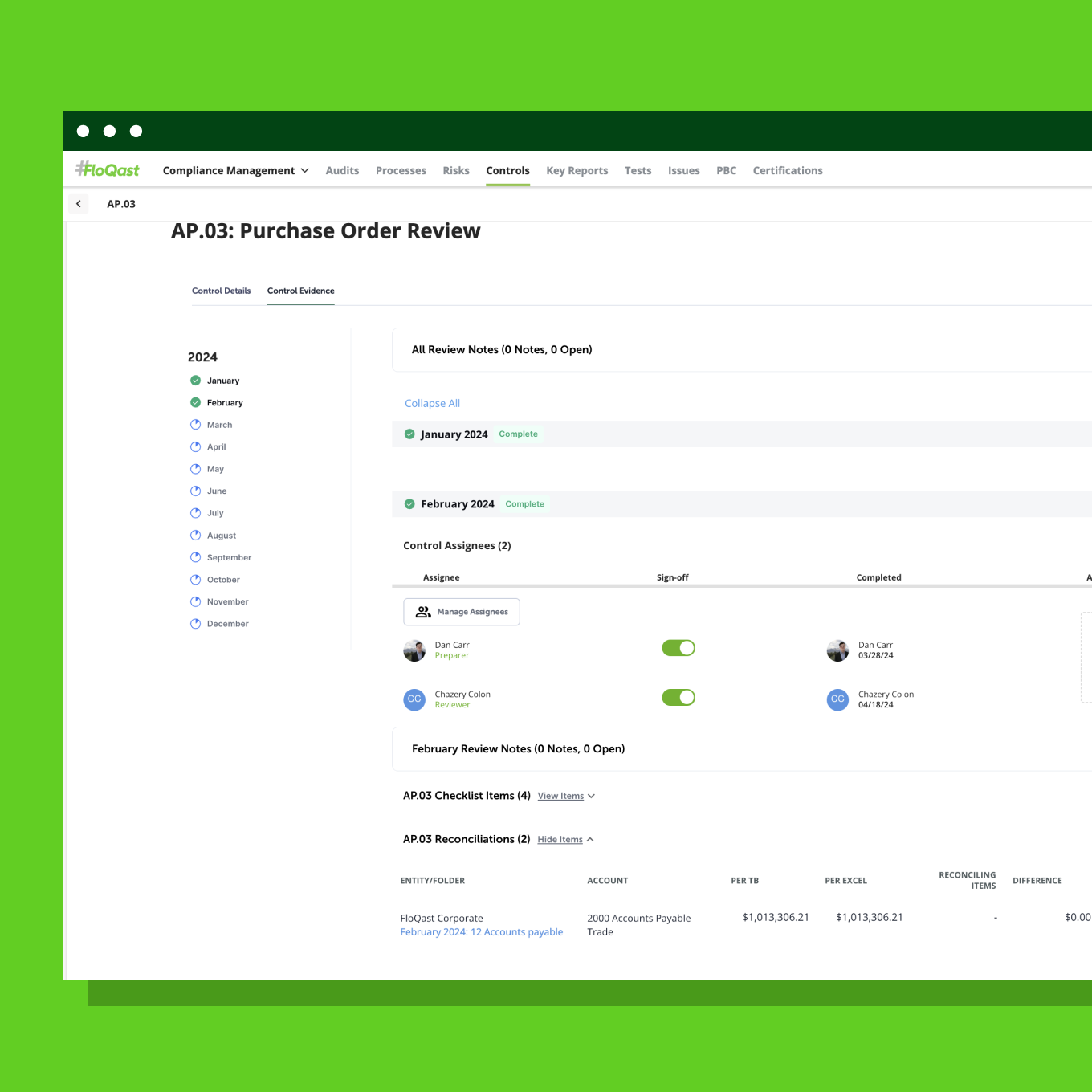Click the FloQast Corporate entity name
This screenshot has height=1092, width=1092.
click(x=442, y=919)
